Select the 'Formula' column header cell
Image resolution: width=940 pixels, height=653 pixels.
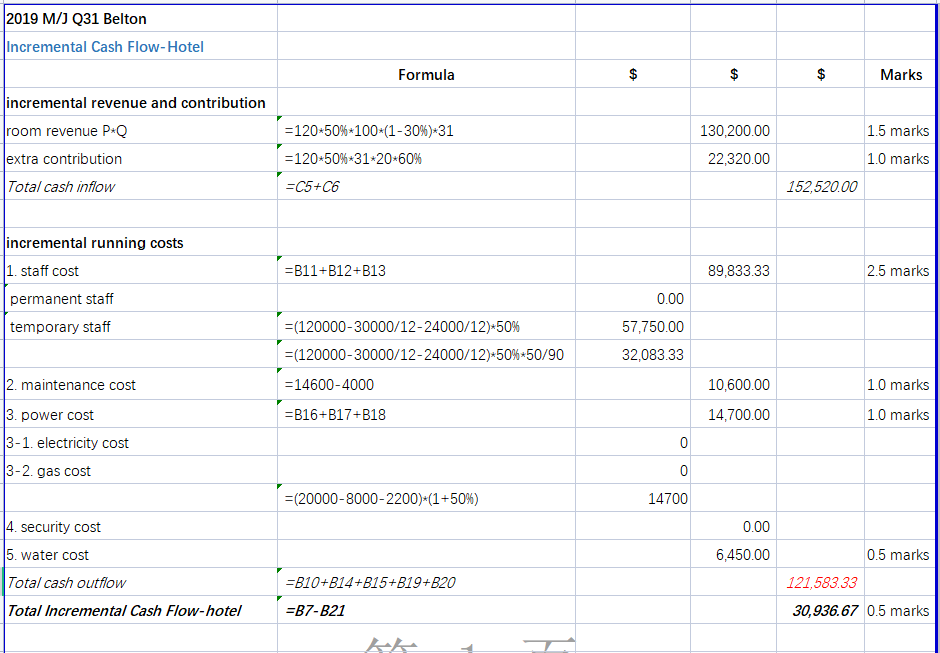coord(426,75)
